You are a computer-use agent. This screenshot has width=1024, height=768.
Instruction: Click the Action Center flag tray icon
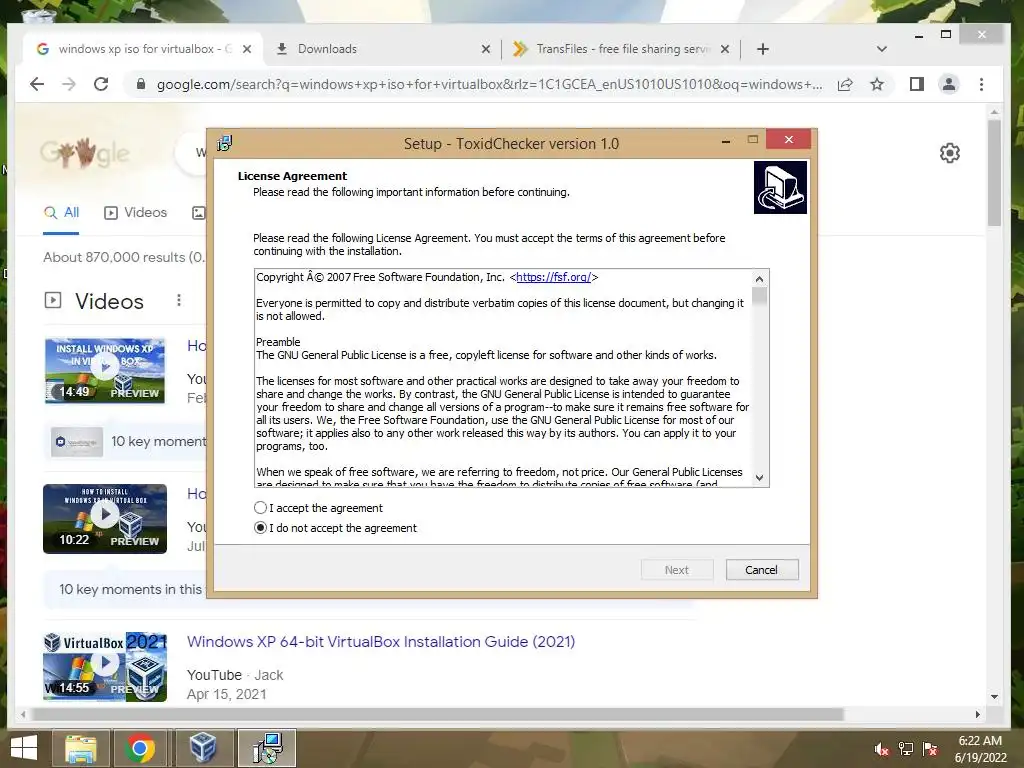pyautogui.click(x=930, y=749)
